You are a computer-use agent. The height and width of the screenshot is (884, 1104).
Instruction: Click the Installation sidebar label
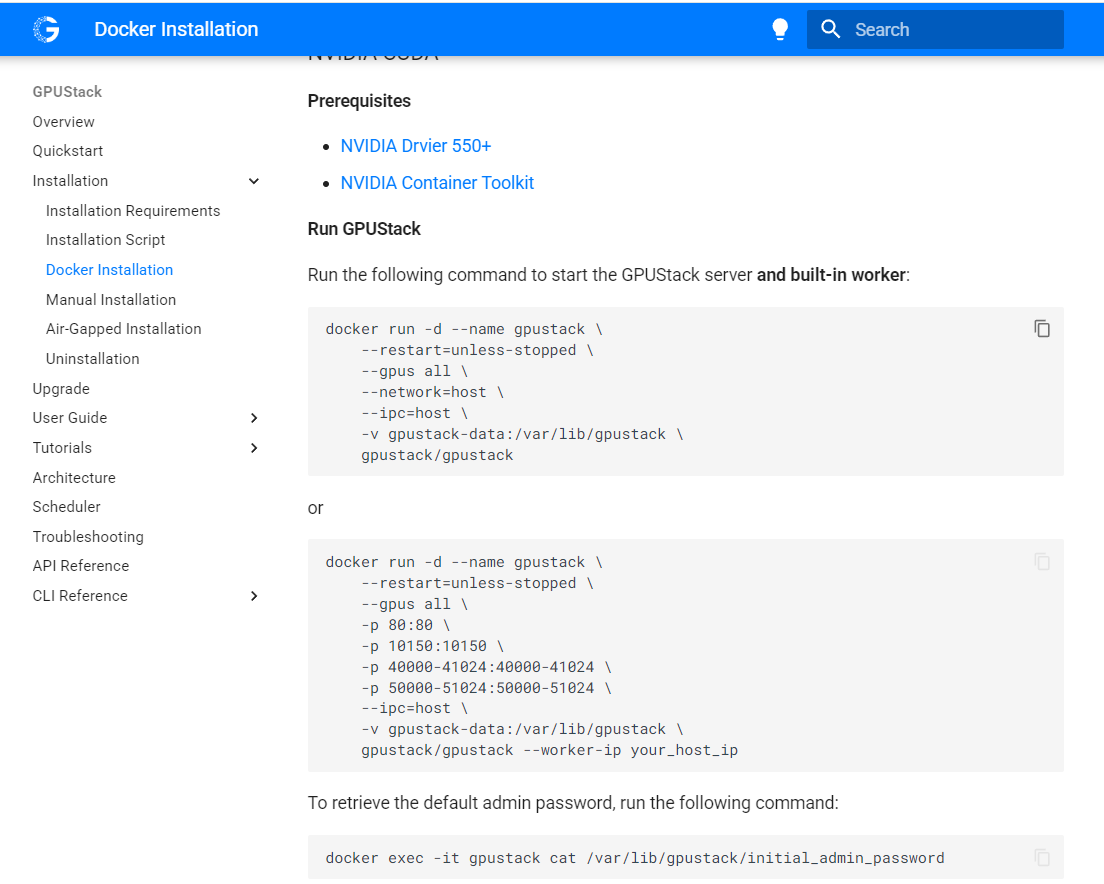tap(70, 181)
